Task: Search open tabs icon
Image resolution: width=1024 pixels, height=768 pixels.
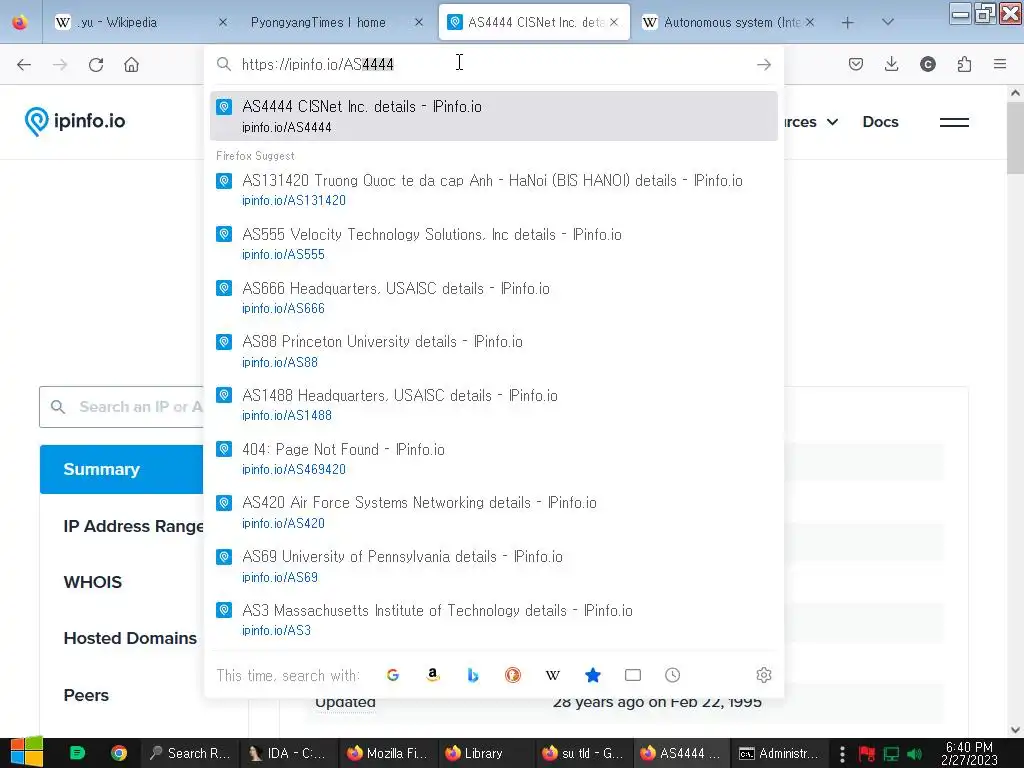Action: pyautogui.click(x=633, y=675)
